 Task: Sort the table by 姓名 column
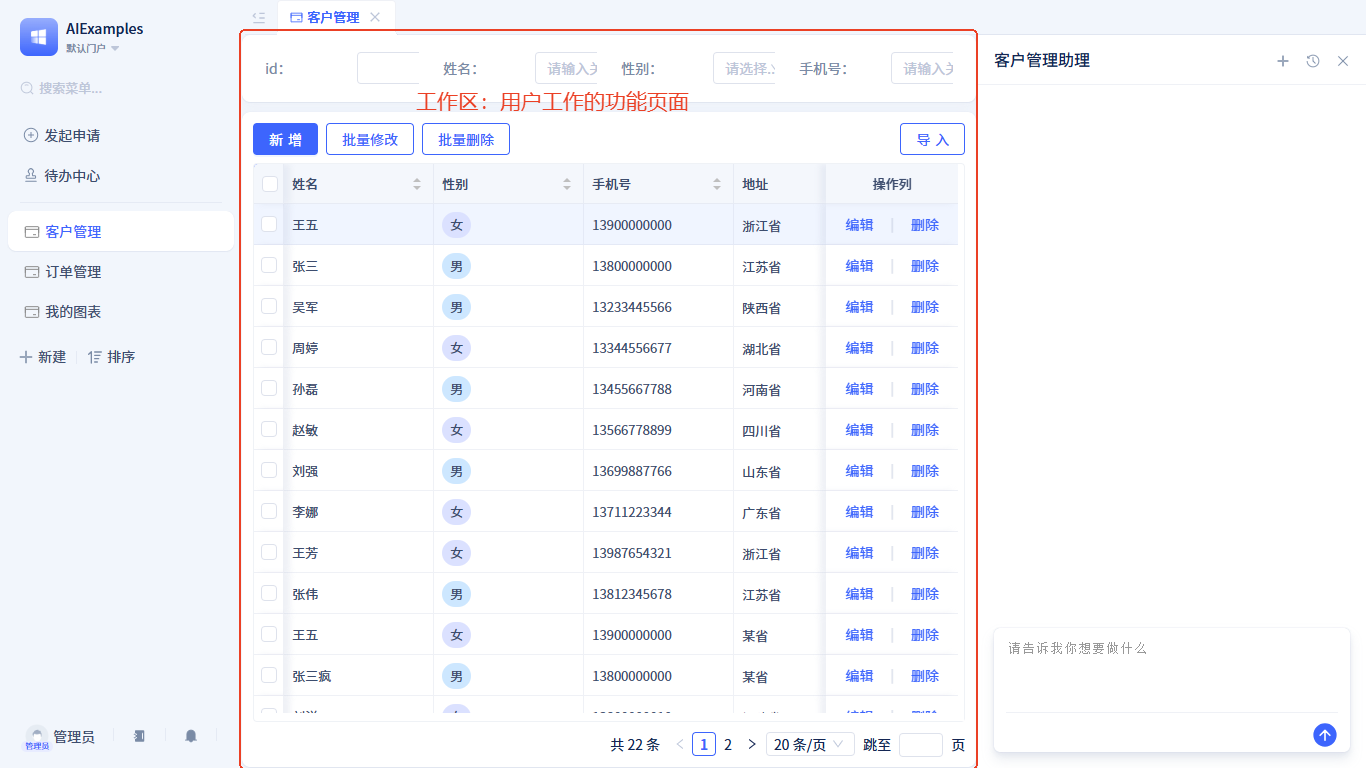coord(417,184)
